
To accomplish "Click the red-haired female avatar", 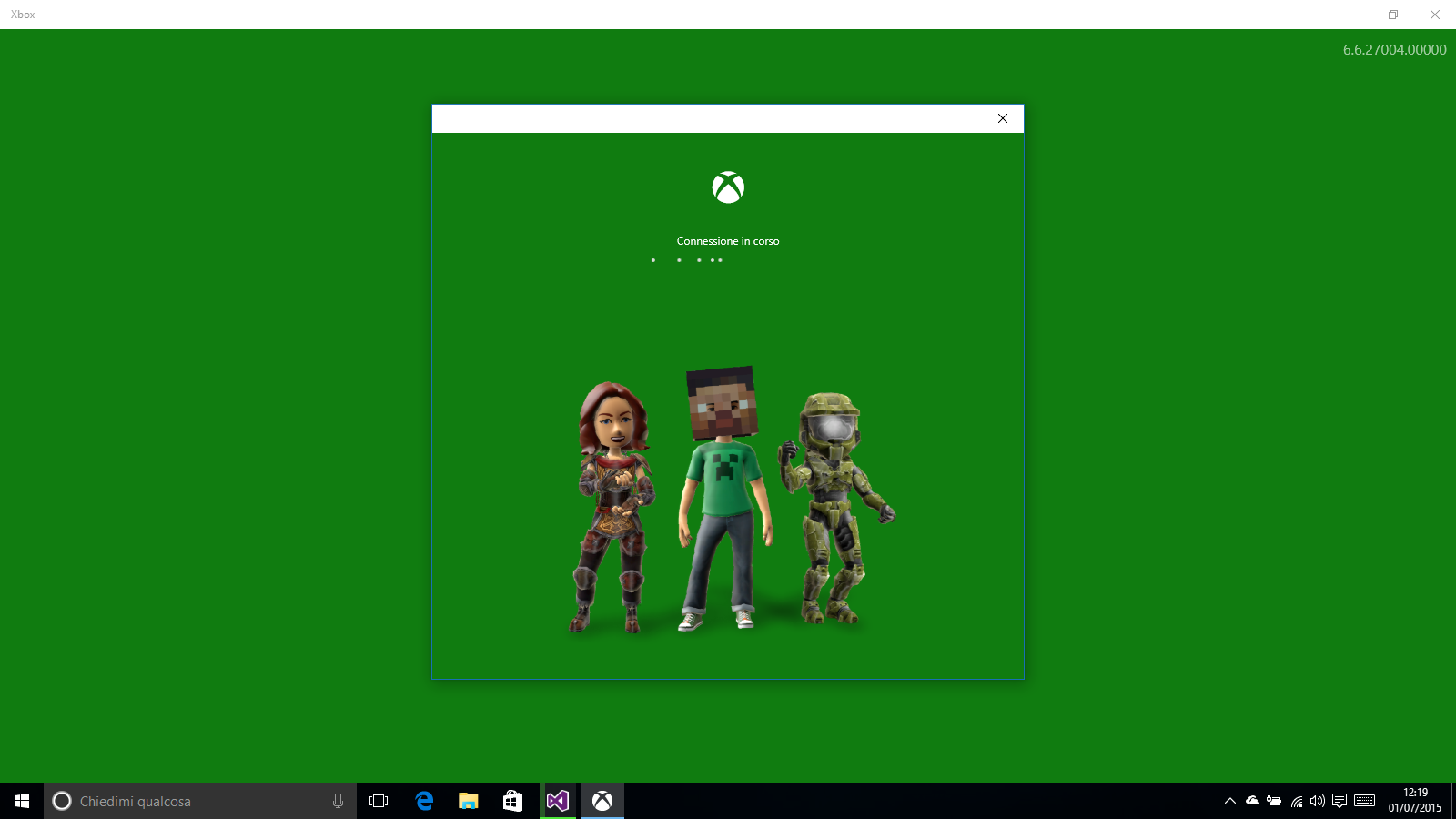I will [x=614, y=507].
